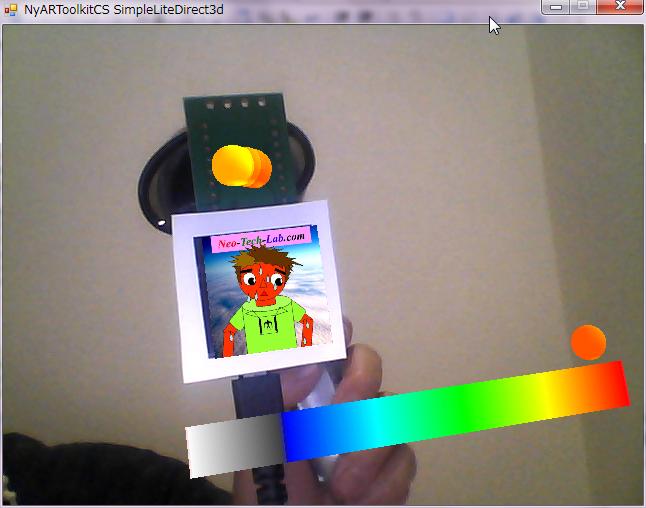The width and height of the screenshot is (646, 508).
Task: Click the yellow-orange 3D blob on circuit board
Action: tap(242, 166)
